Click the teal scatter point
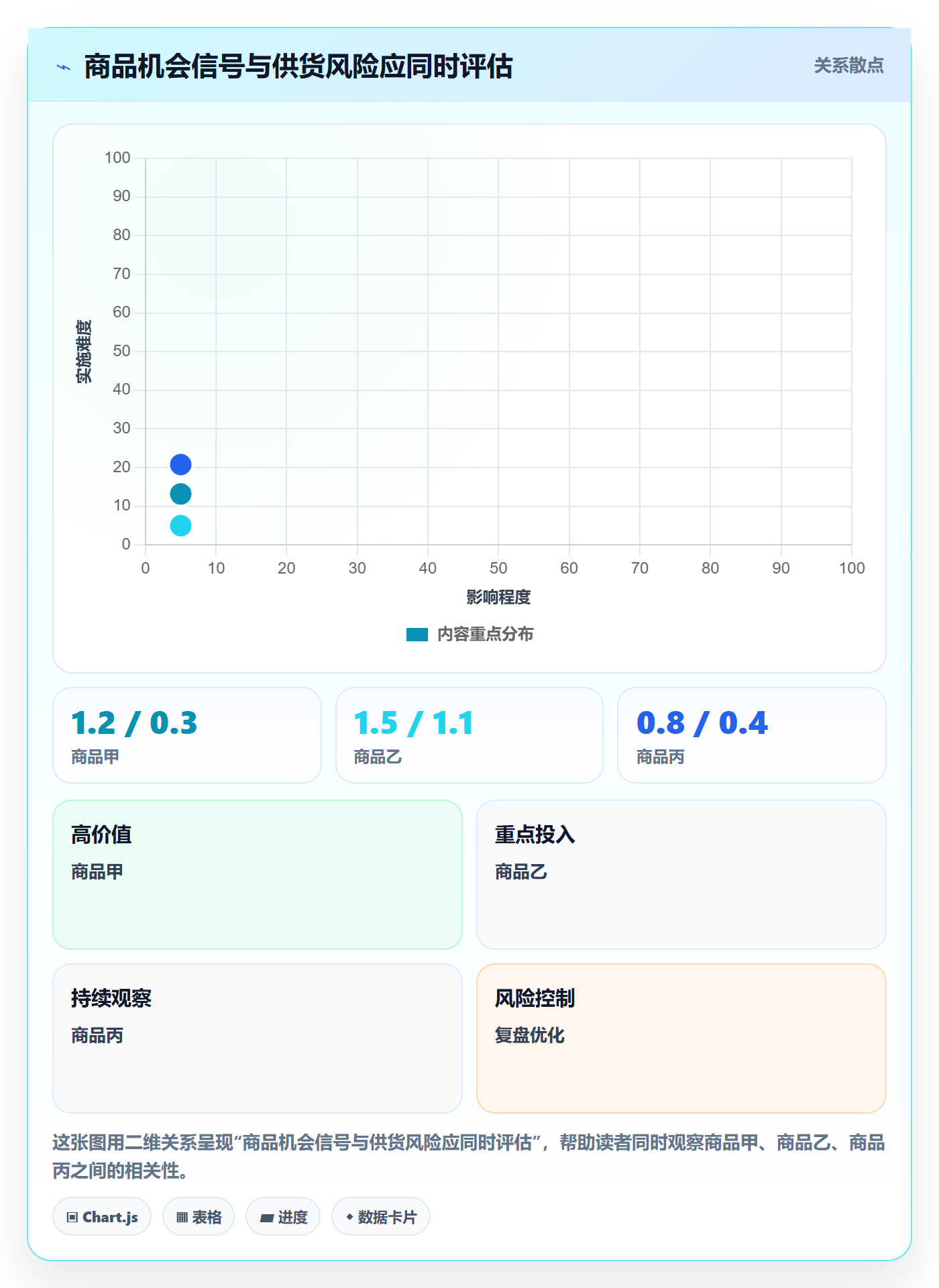 tap(180, 494)
